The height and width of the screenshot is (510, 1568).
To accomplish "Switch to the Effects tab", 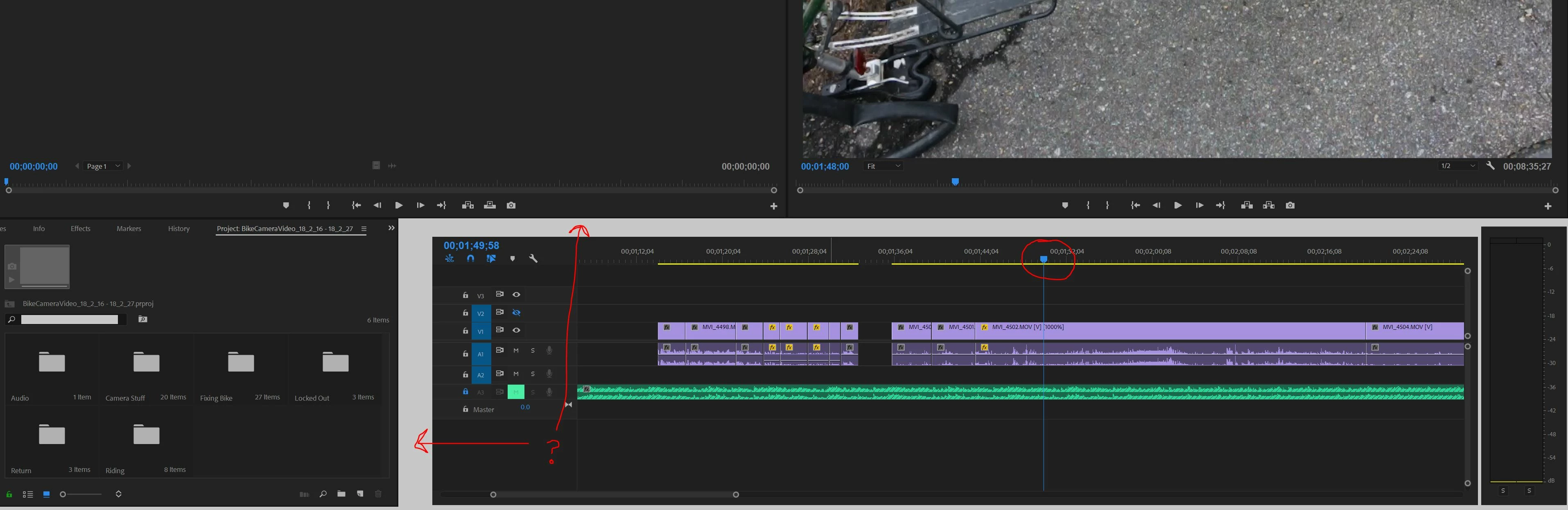I will click(x=80, y=229).
